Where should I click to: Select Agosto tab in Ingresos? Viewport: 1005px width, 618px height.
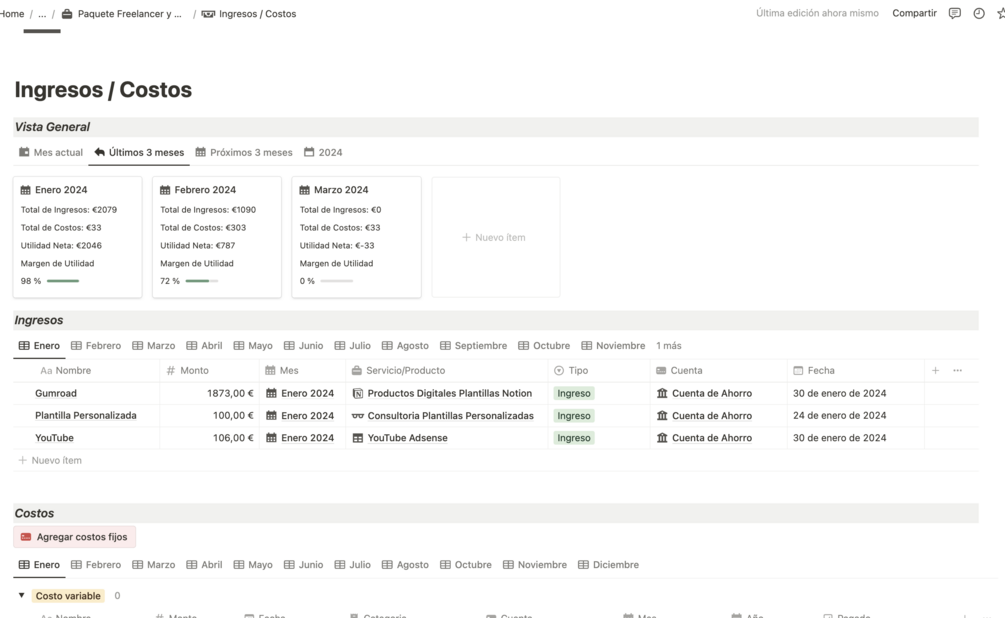(405, 346)
